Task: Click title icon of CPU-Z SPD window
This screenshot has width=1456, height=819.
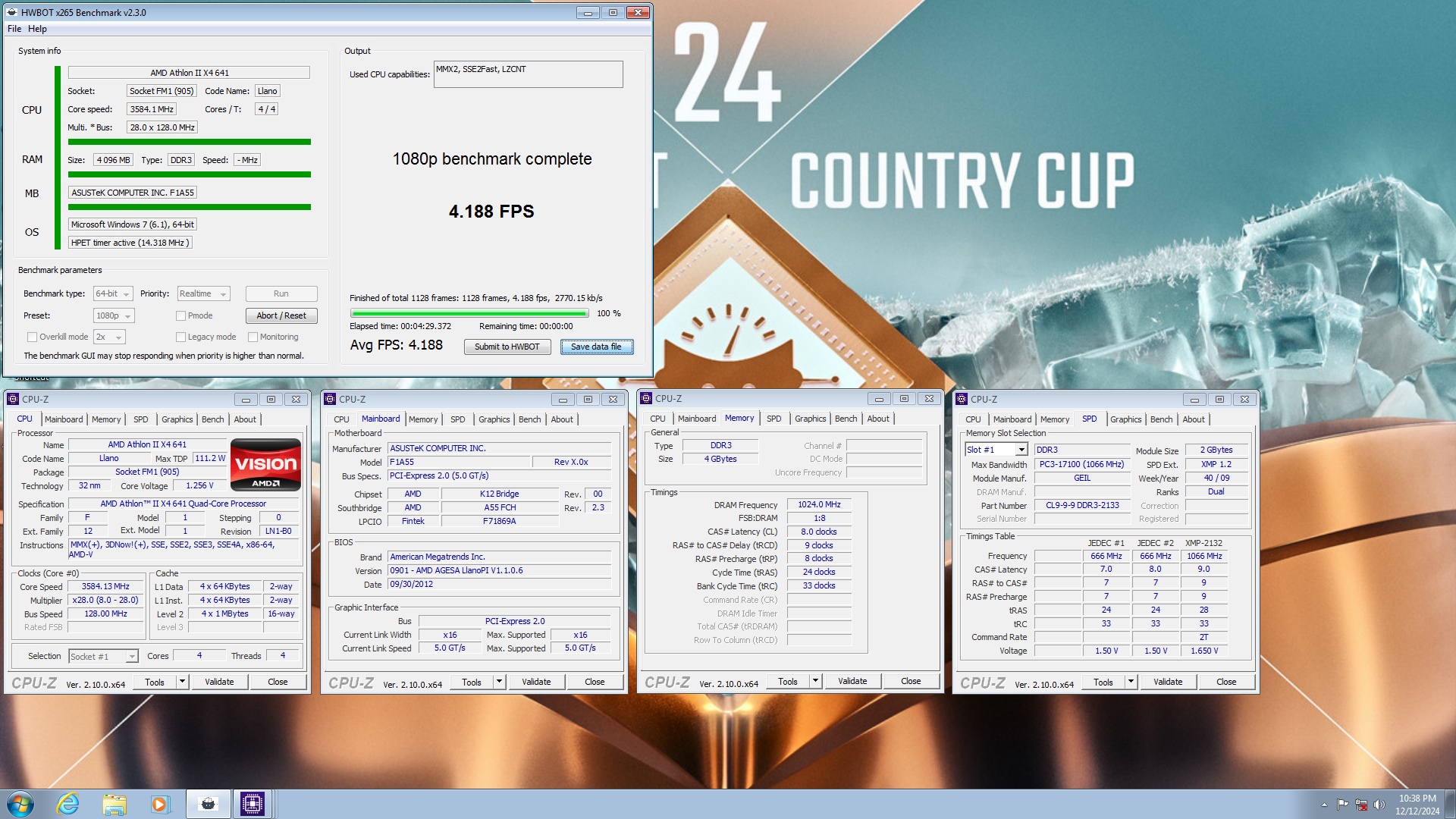Action: 962,399
